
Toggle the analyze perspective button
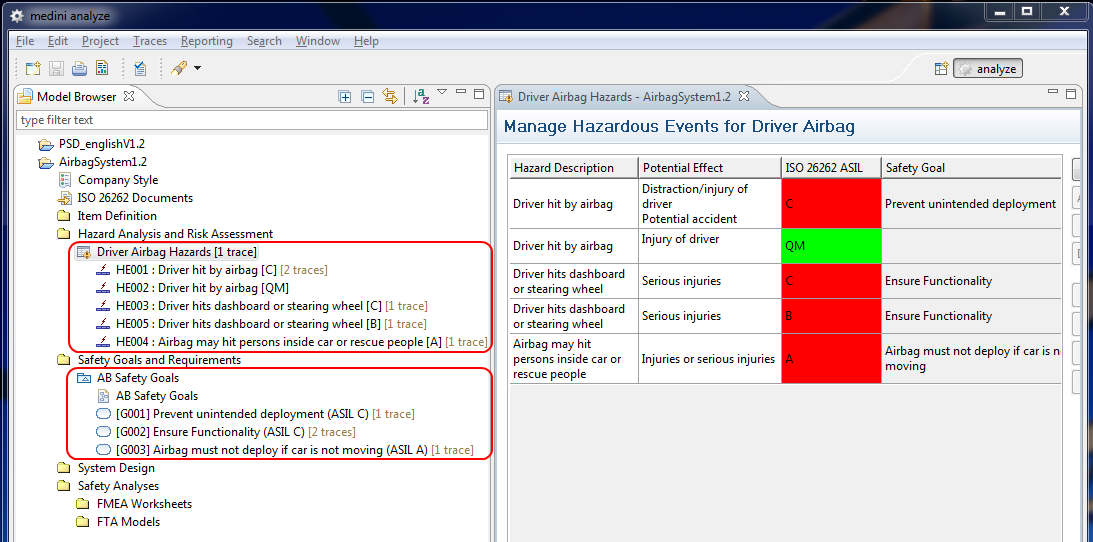tap(987, 69)
